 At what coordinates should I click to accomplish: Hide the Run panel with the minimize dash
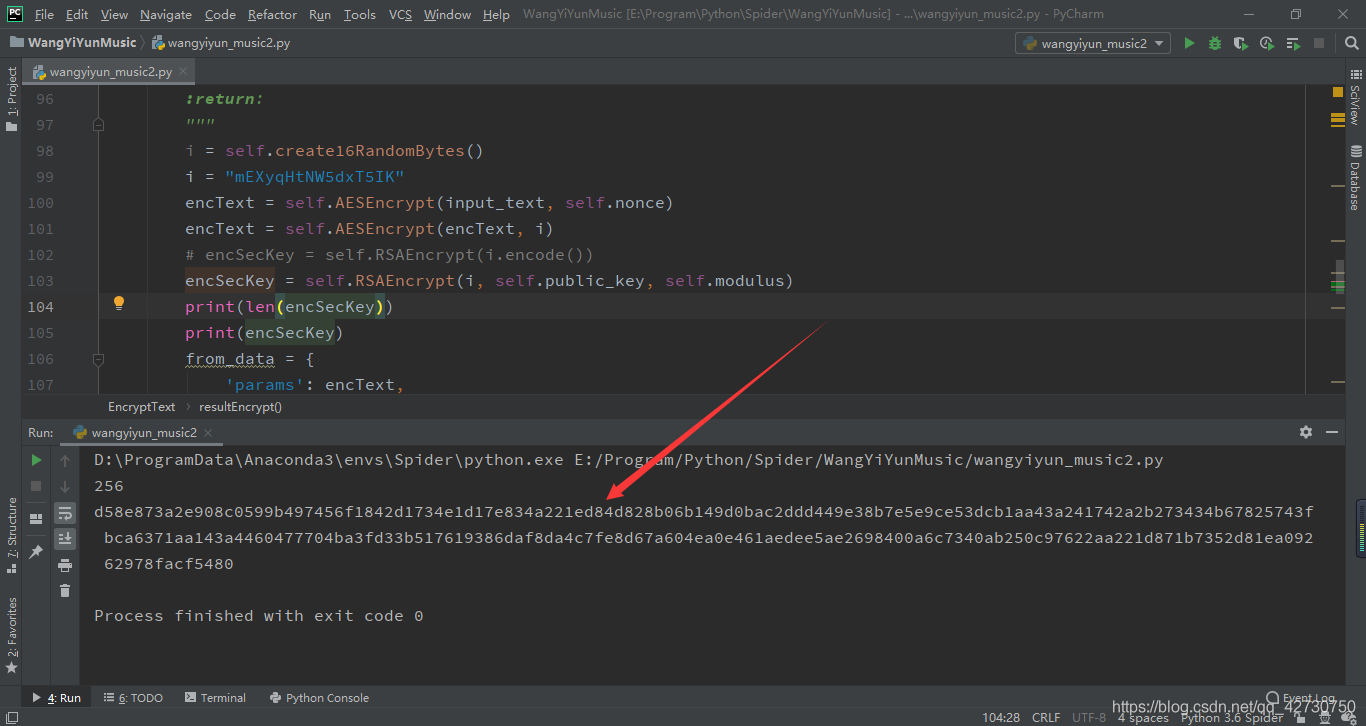click(x=1332, y=432)
